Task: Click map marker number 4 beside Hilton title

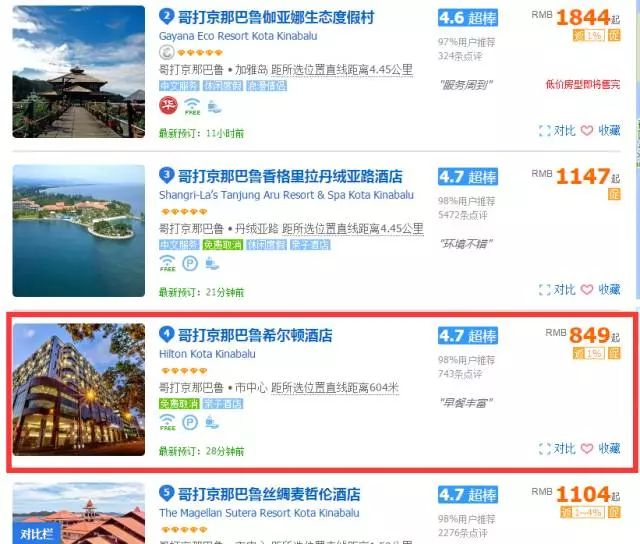Action: [166, 334]
